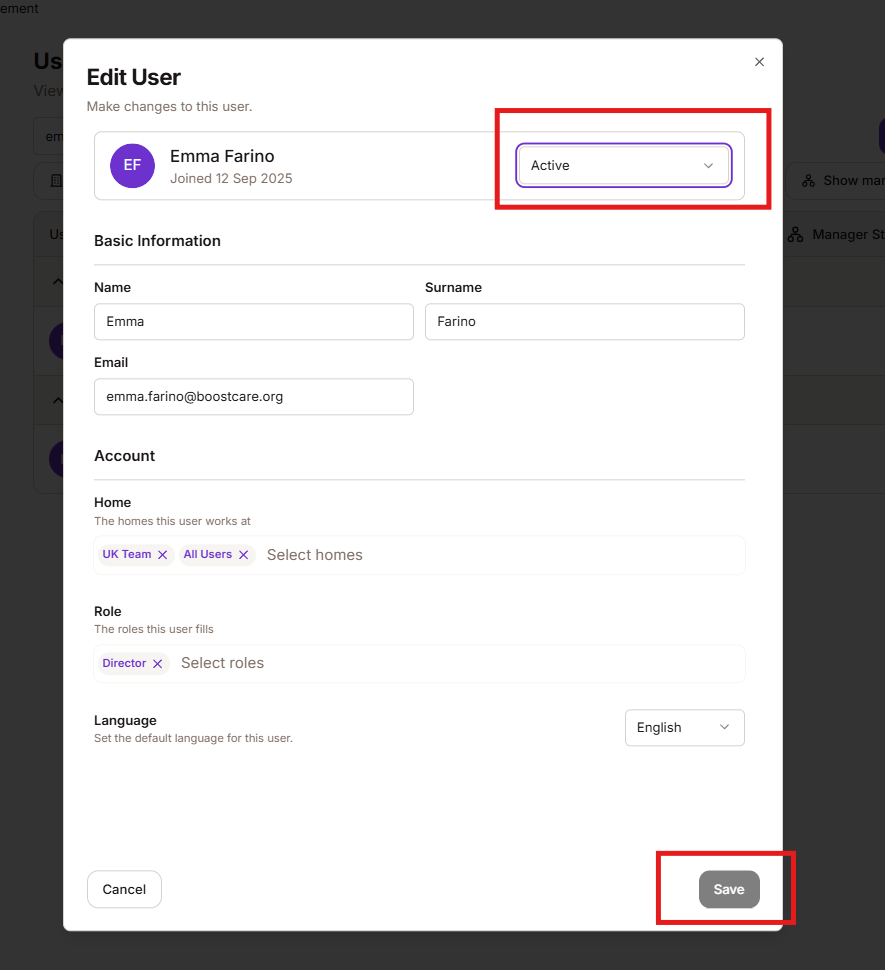
Task: Click the hierarchy icon on Show manager button
Action: pyautogui.click(x=808, y=181)
